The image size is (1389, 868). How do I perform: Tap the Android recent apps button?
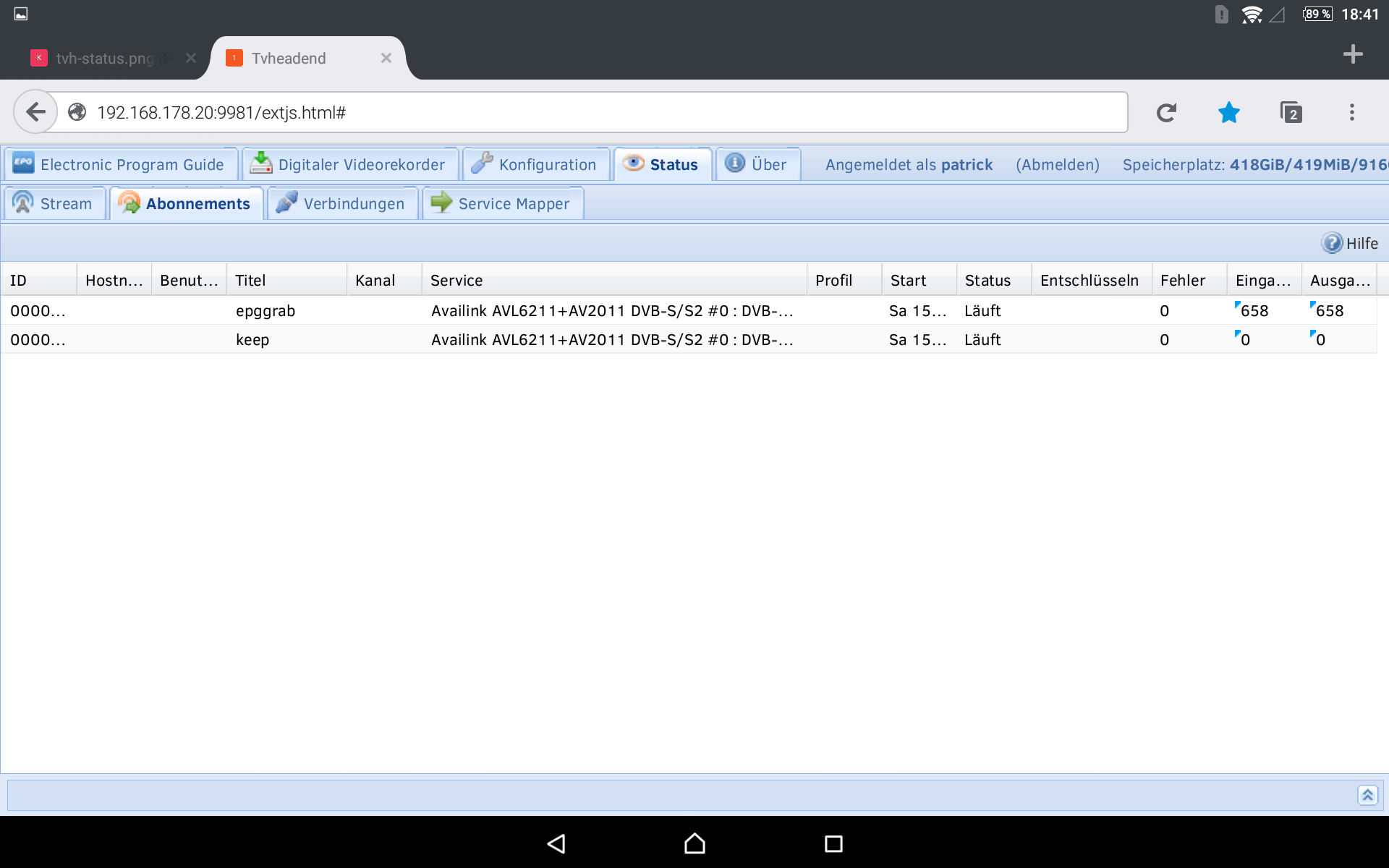833,843
